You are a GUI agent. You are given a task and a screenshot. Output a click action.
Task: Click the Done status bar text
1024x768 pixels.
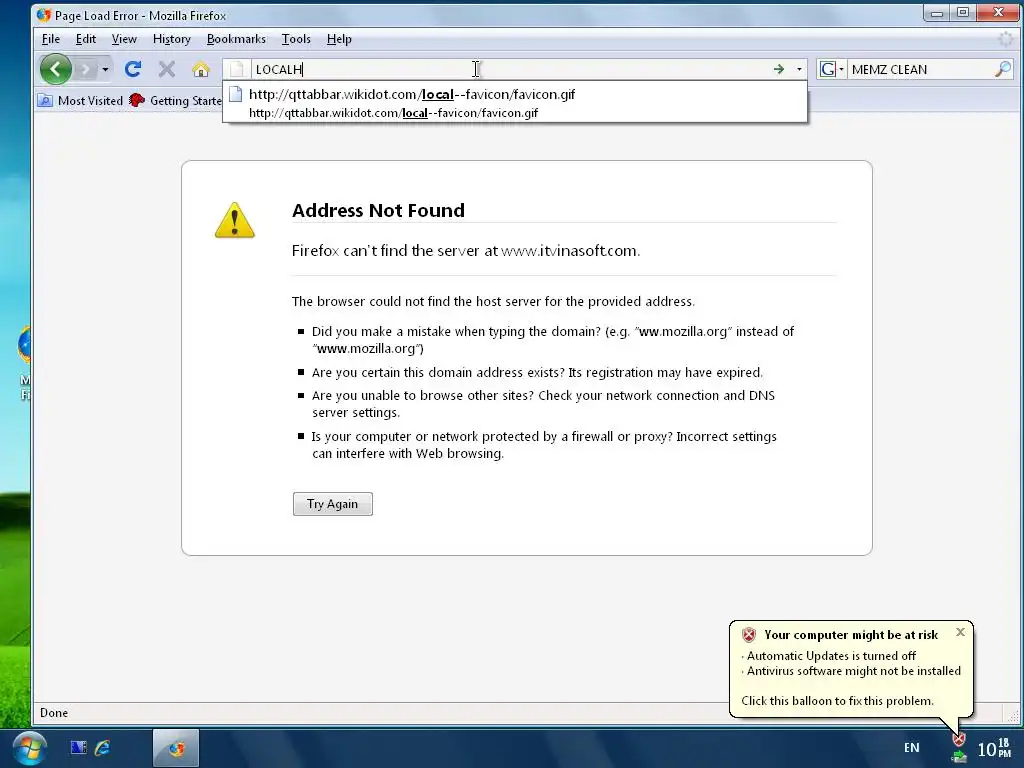point(54,713)
